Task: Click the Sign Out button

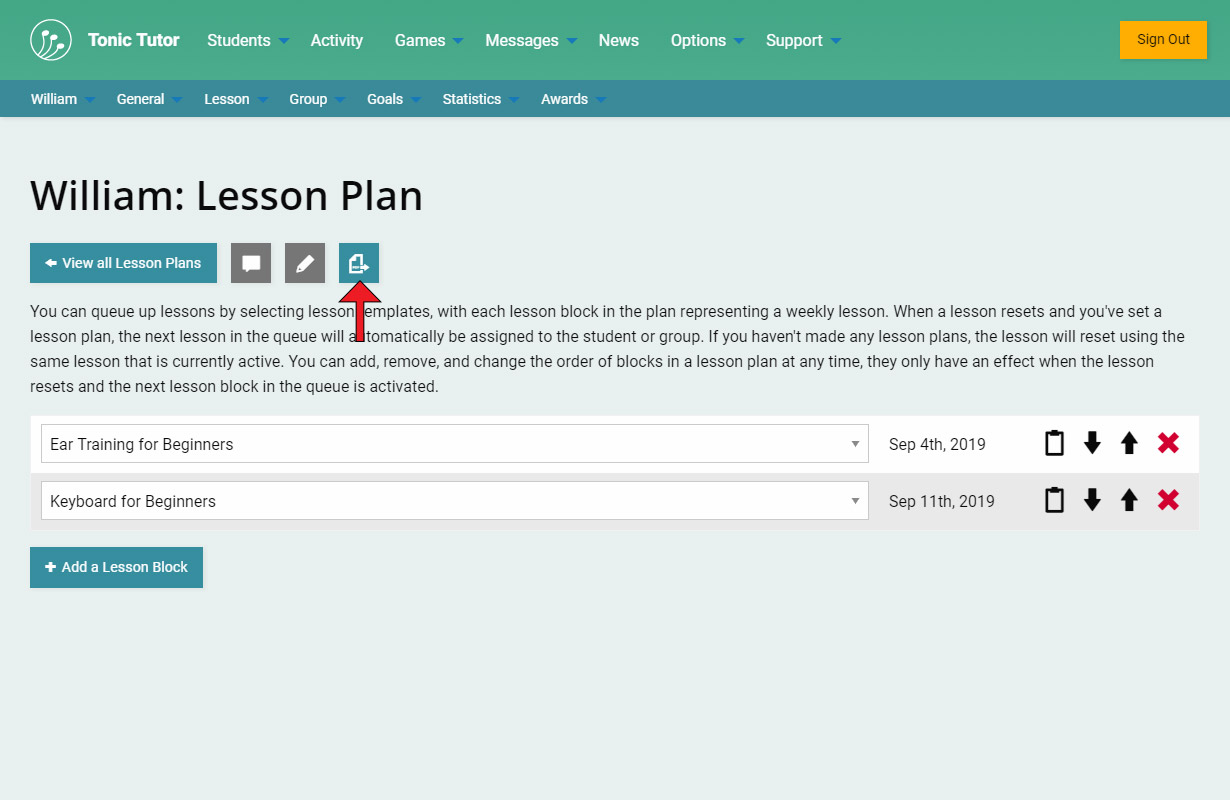Action: pos(1163,40)
